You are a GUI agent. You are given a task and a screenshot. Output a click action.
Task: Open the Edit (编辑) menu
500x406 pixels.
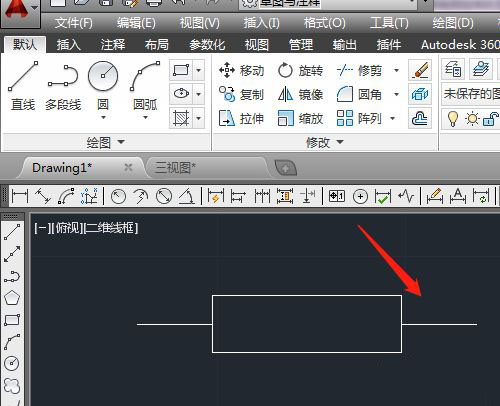136,23
